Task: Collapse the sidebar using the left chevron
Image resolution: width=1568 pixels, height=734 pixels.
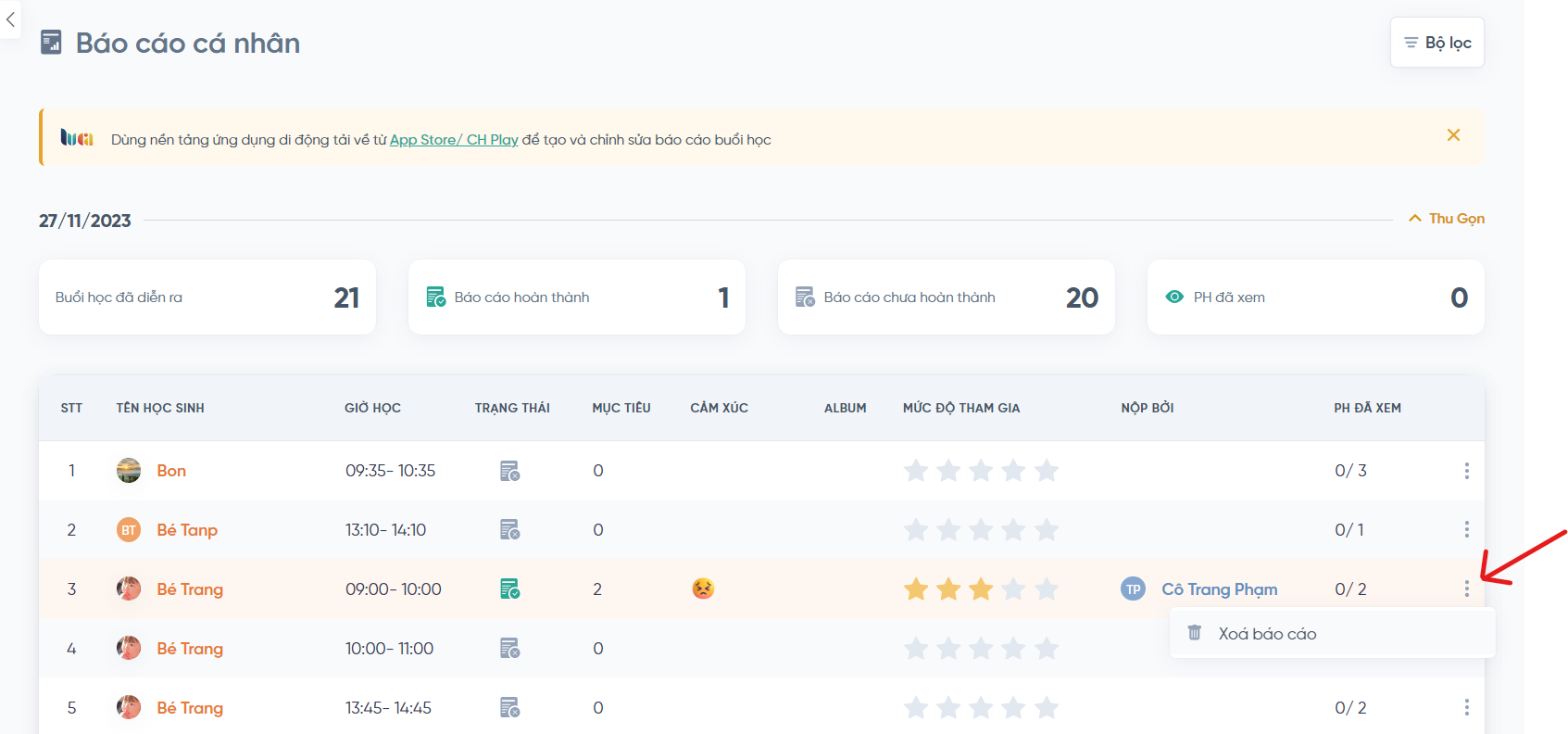Action: (10, 19)
